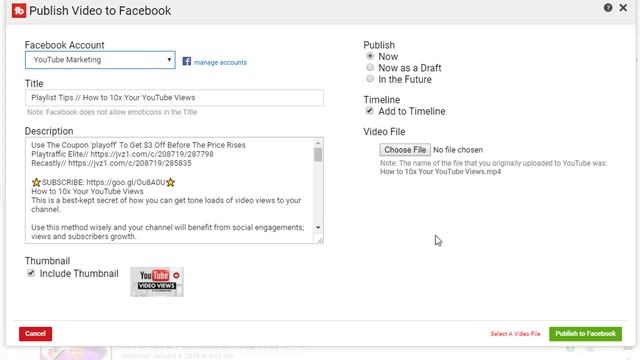Viewport: 640px width, 360px height.
Task: Click the Publish to Facebook button
Action: 585,333
